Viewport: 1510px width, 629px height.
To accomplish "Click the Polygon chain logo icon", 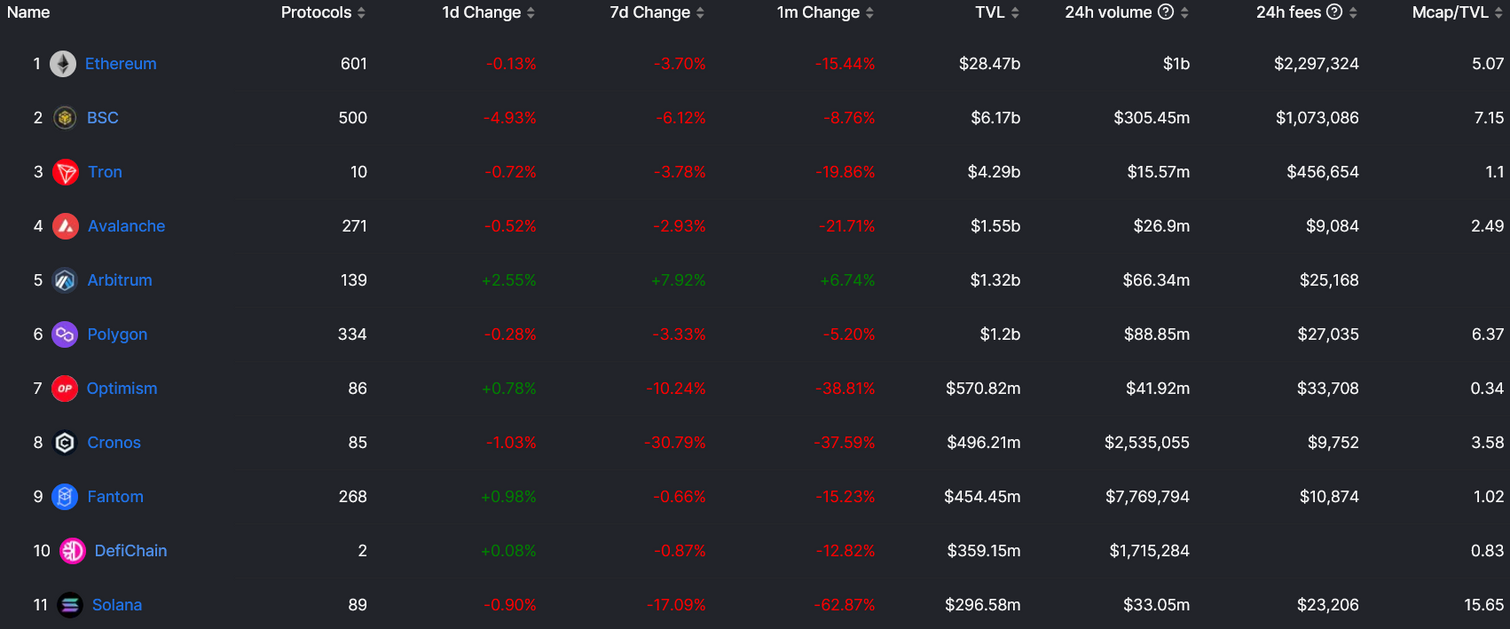I will click(65, 334).
